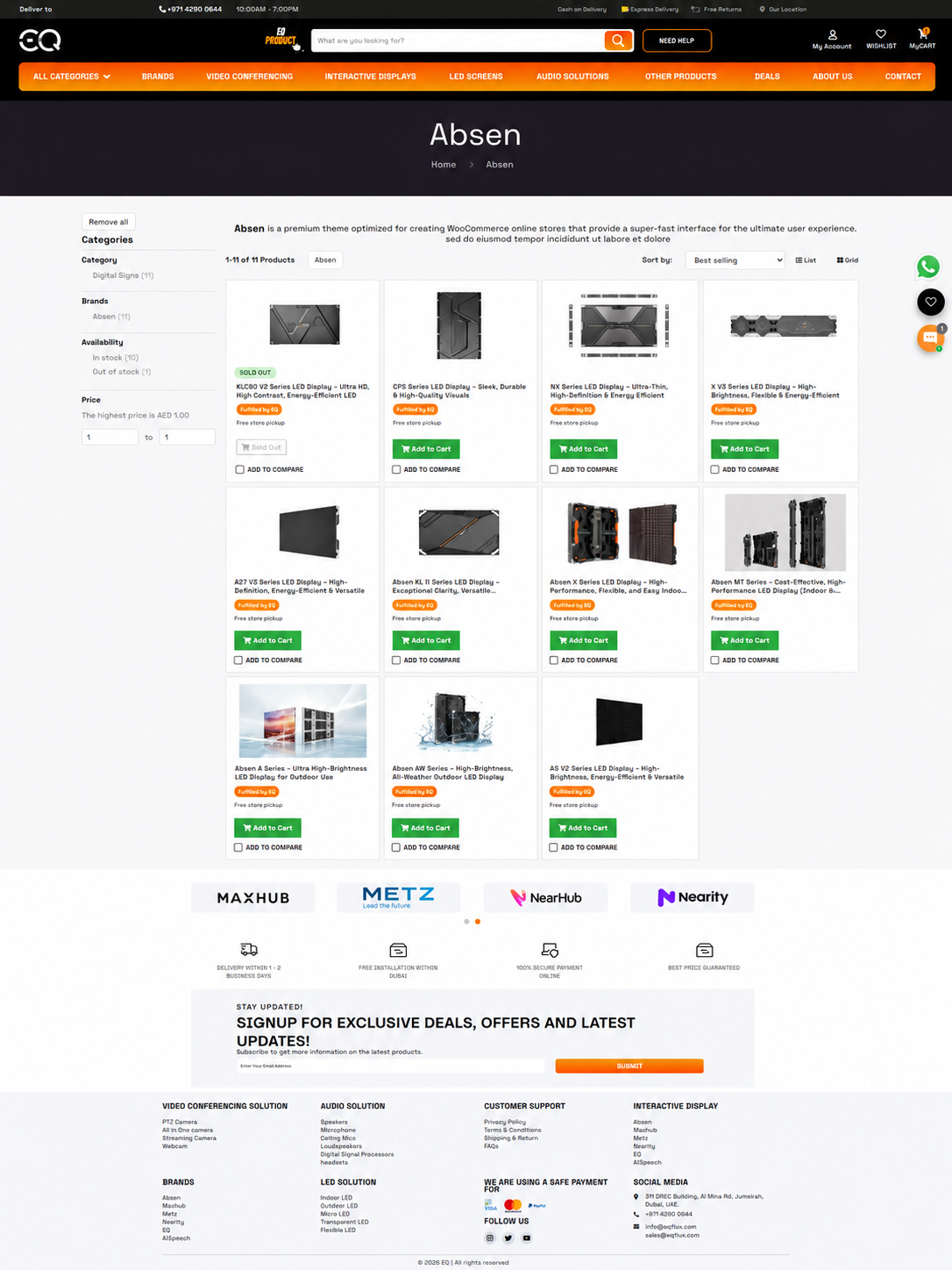Click the PayPal payment logo
The image size is (952, 1270).
click(537, 1206)
